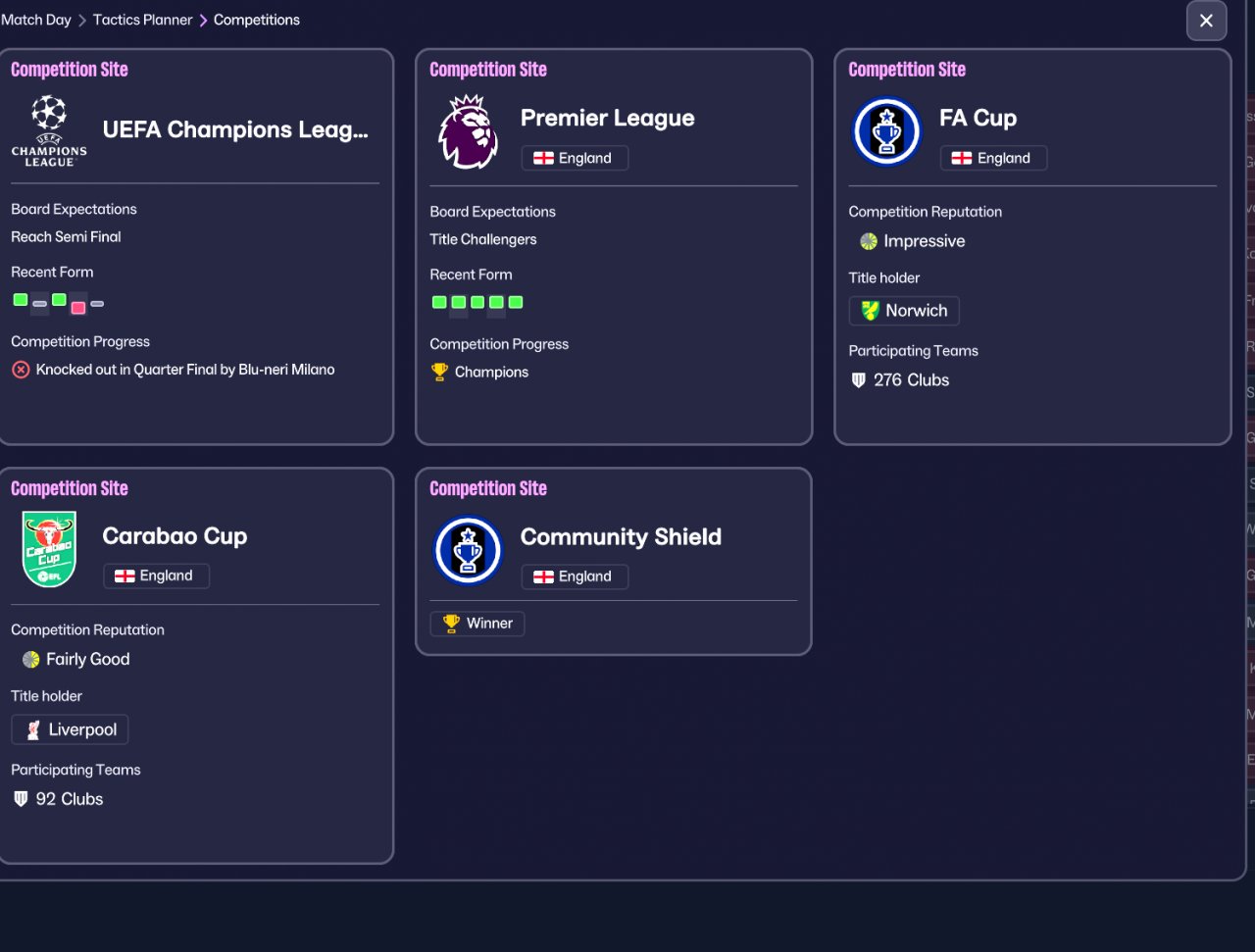Open the FA Cup title

click(978, 118)
